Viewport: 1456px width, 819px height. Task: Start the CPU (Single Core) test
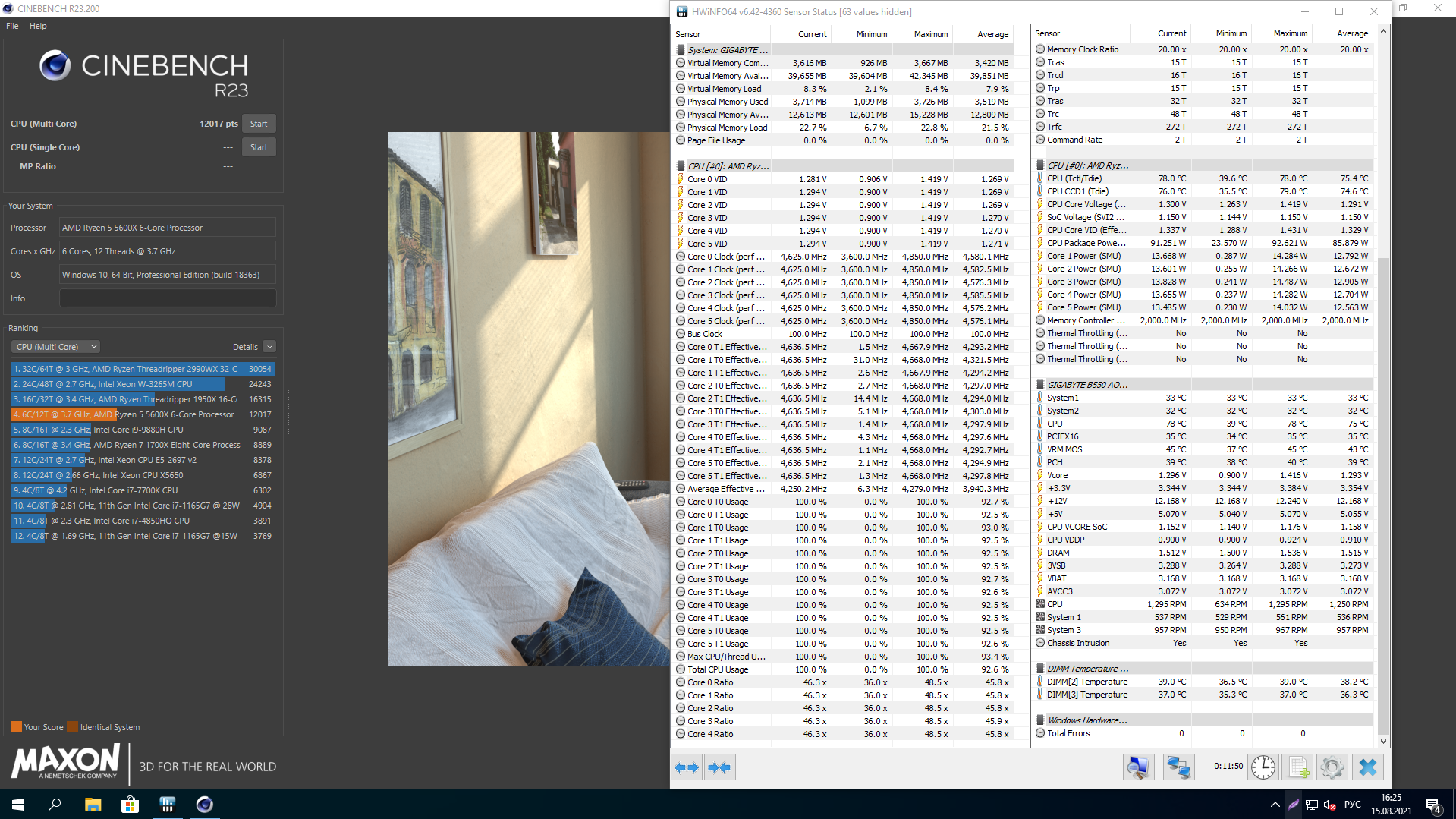tap(259, 147)
